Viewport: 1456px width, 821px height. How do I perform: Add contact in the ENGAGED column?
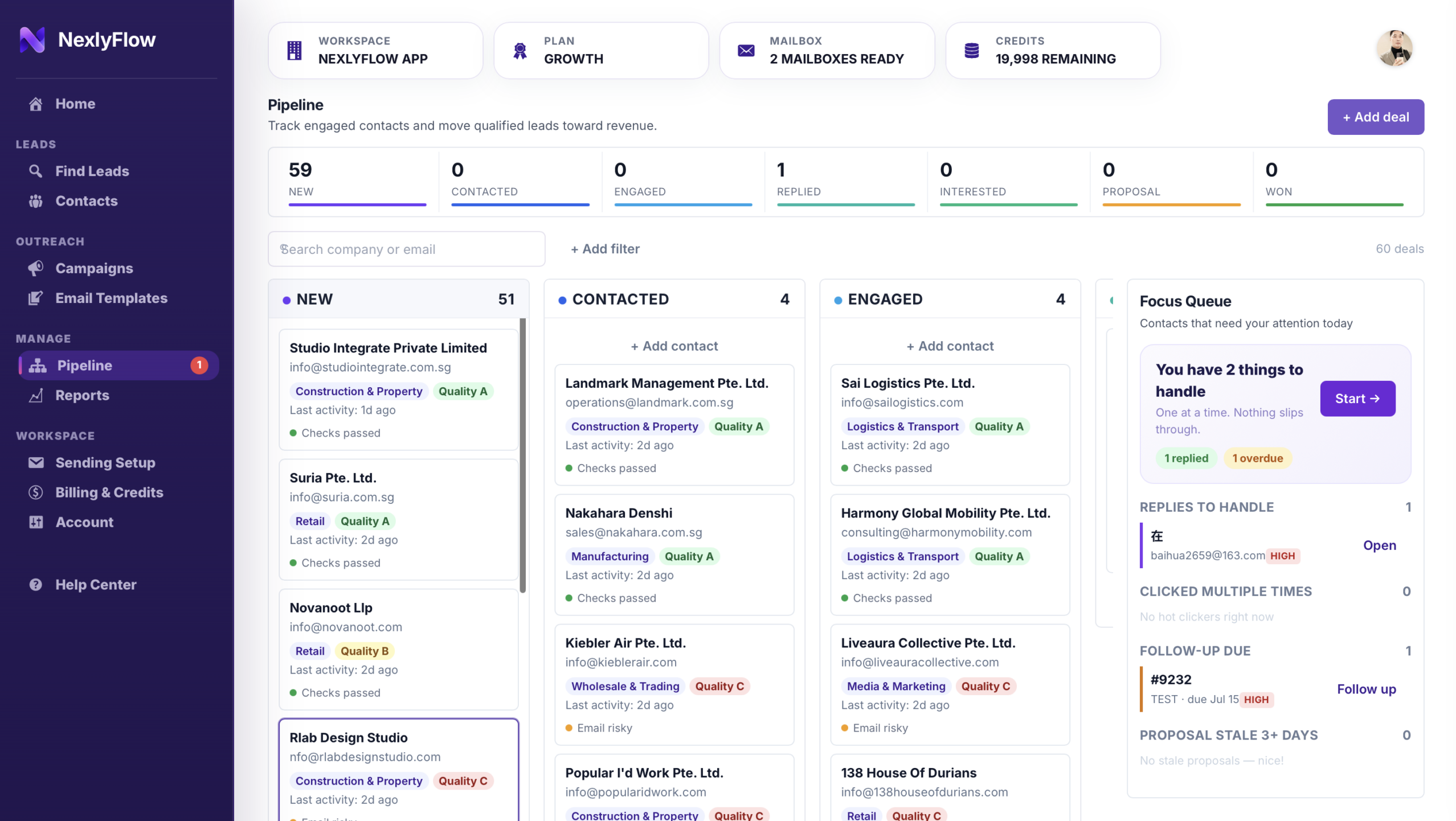950,346
